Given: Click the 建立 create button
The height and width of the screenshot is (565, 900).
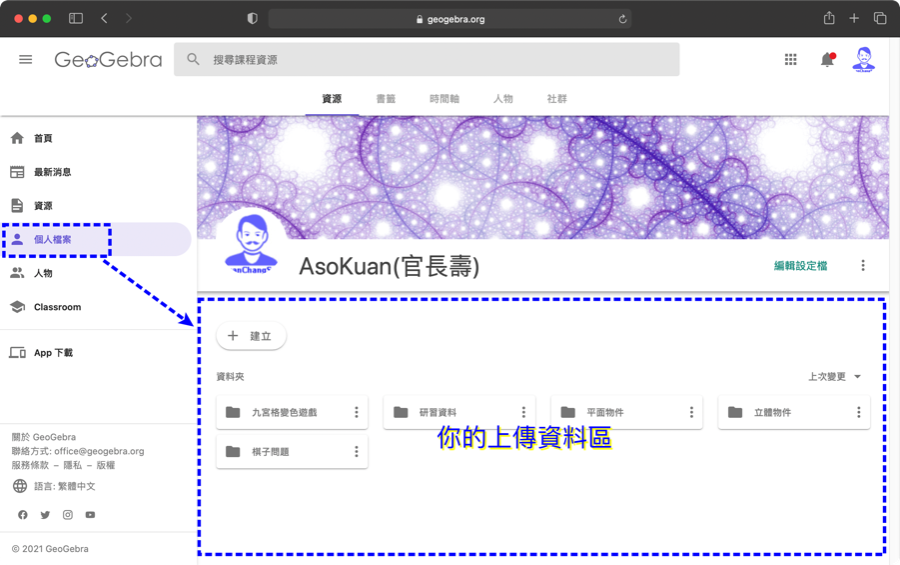Looking at the screenshot, I should click(x=251, y=336).
